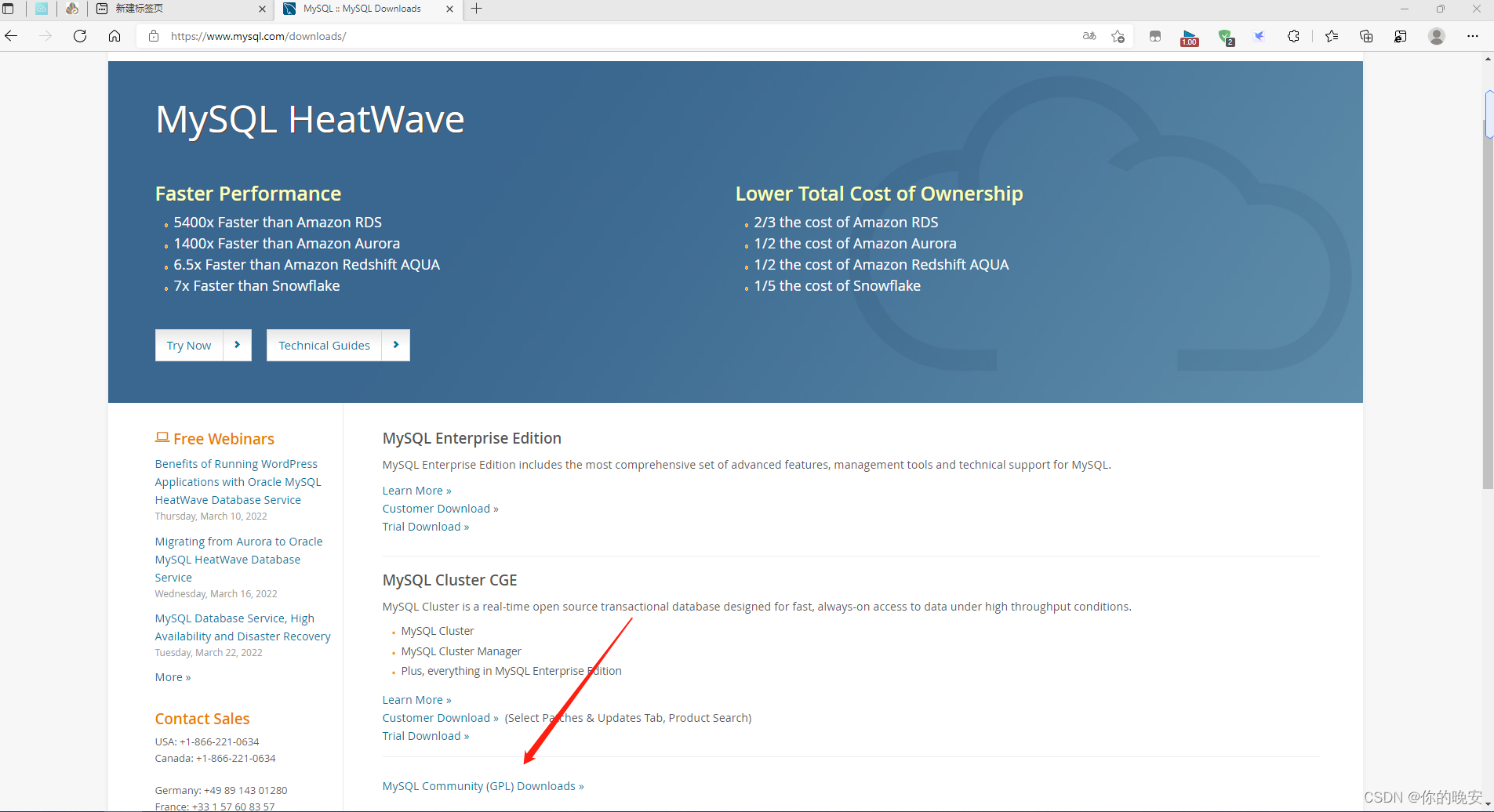Click More link under Free Webinars
Screen dimensions: 1494x812
point(173,677)
